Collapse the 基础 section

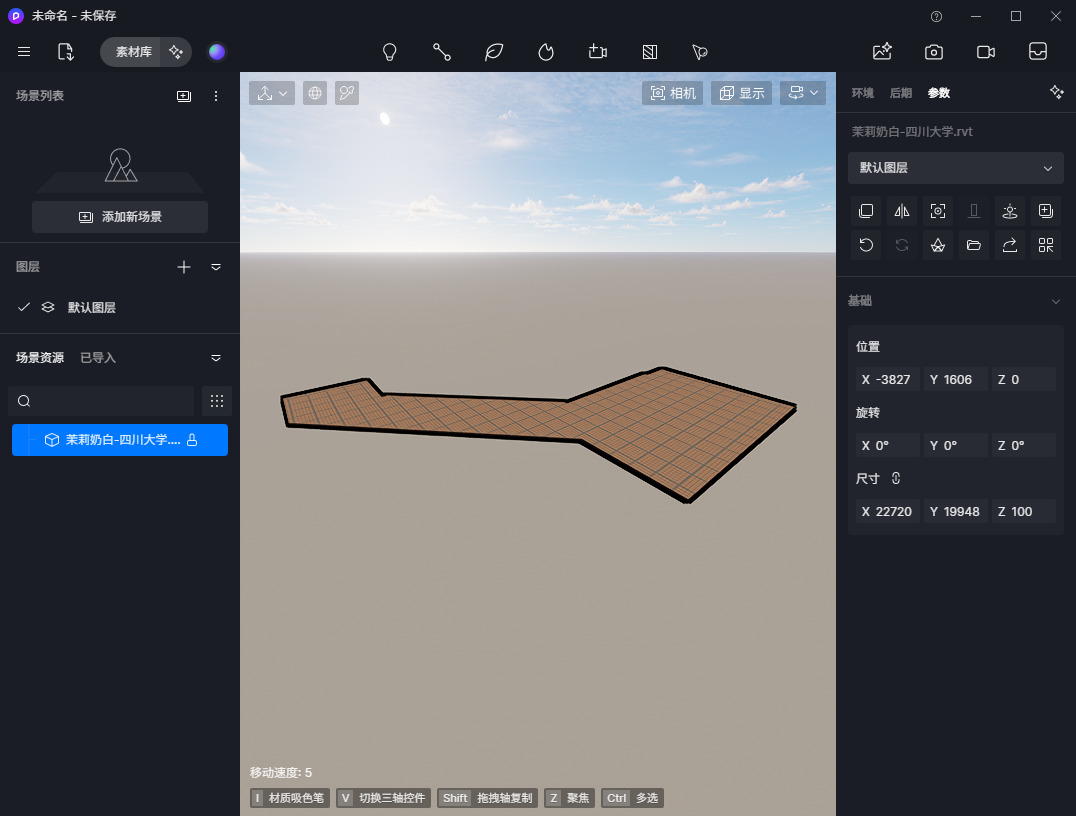[x=1055, y=301]
